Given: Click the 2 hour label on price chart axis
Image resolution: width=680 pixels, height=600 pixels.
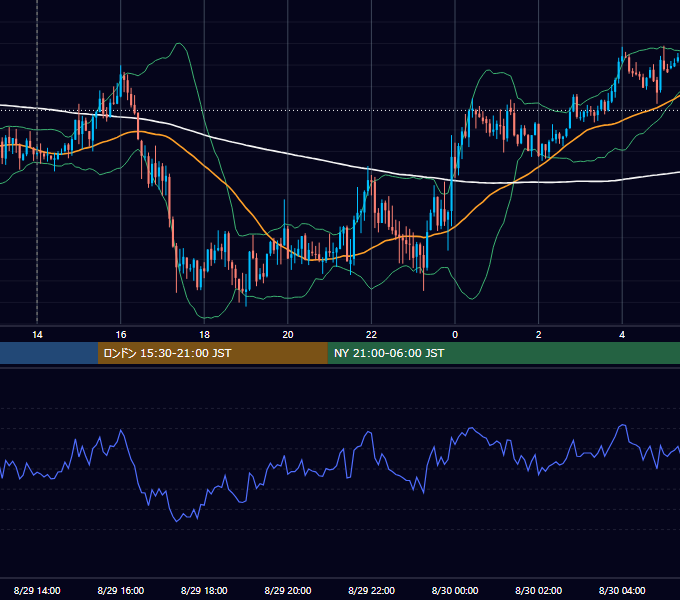Looking at the screenshot, I should 539,335.
